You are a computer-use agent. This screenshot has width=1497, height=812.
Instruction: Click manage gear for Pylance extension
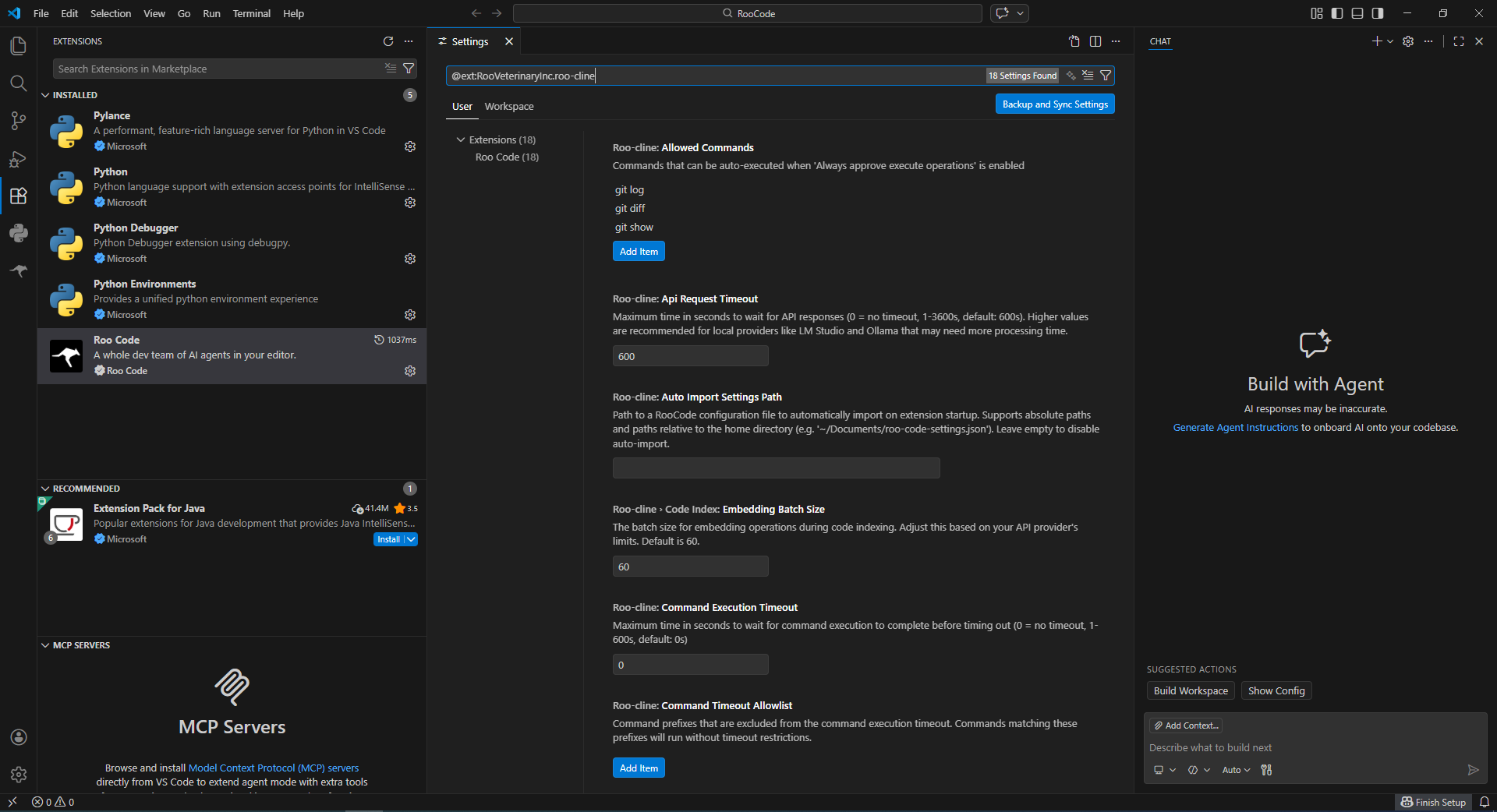(410, 147)
